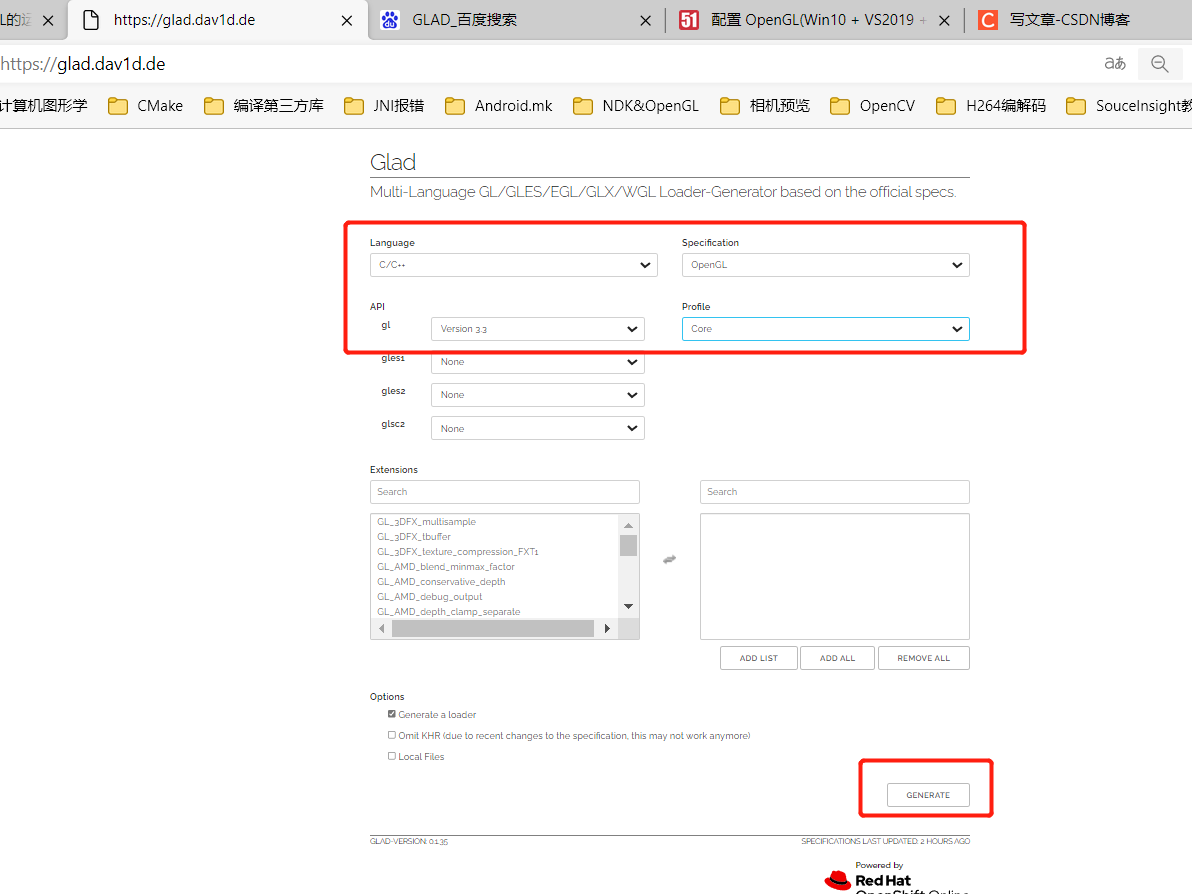Click the extensions list scroll left arrow
Screen dimensions: 1192x894
[x=382, y=629]
